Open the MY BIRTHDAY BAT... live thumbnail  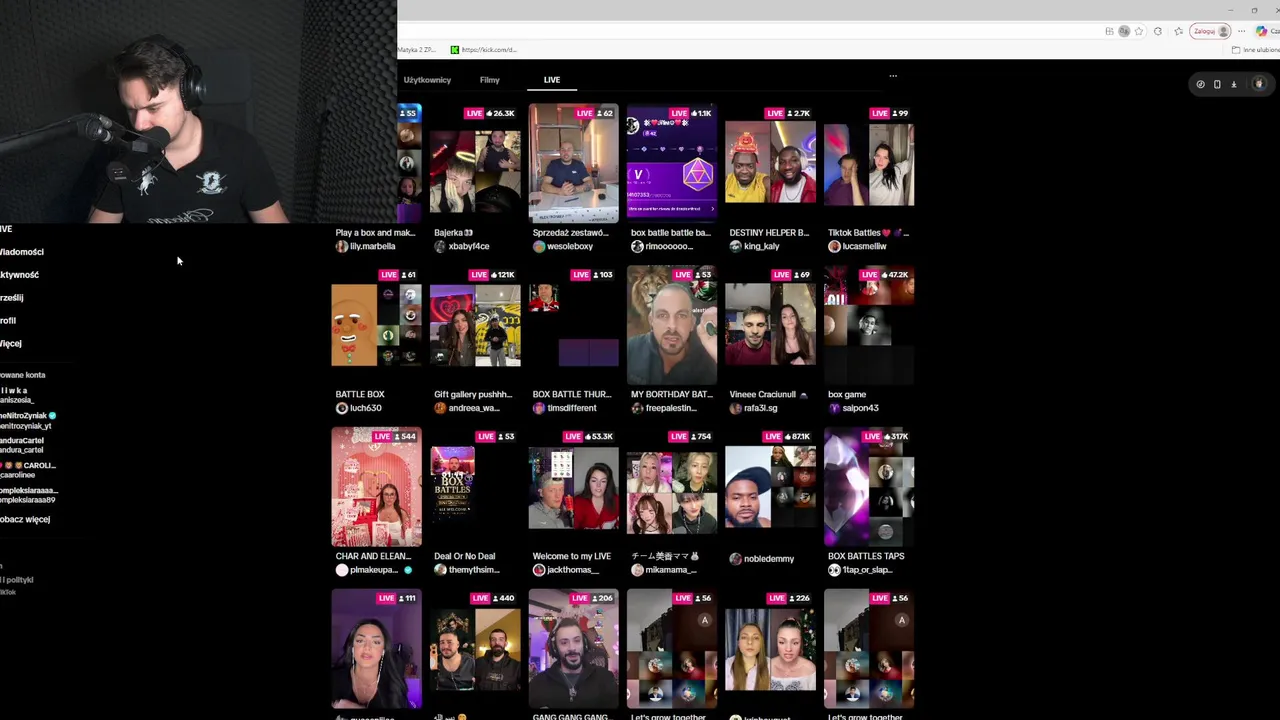coord(672,326)
